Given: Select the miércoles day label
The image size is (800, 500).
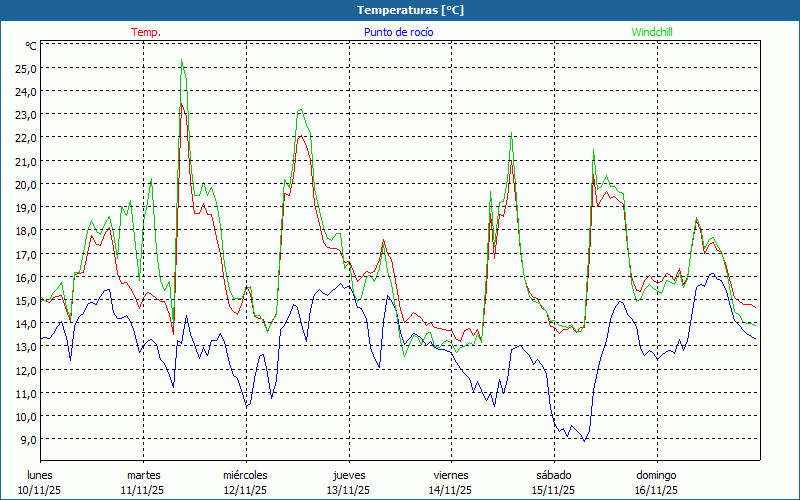Looking at the screenshot, I should (x=245, y=475).
